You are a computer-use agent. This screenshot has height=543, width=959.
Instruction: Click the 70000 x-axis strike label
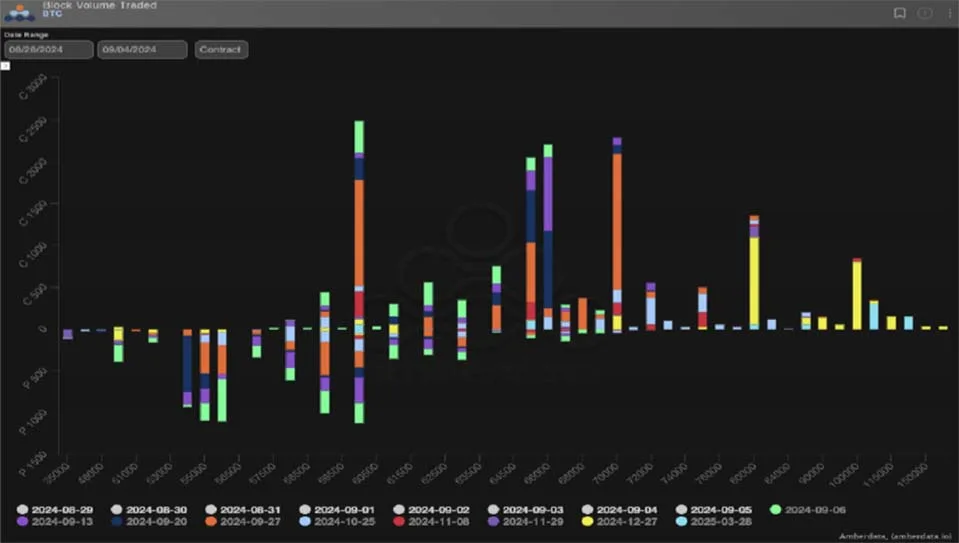tap(605, 474)
